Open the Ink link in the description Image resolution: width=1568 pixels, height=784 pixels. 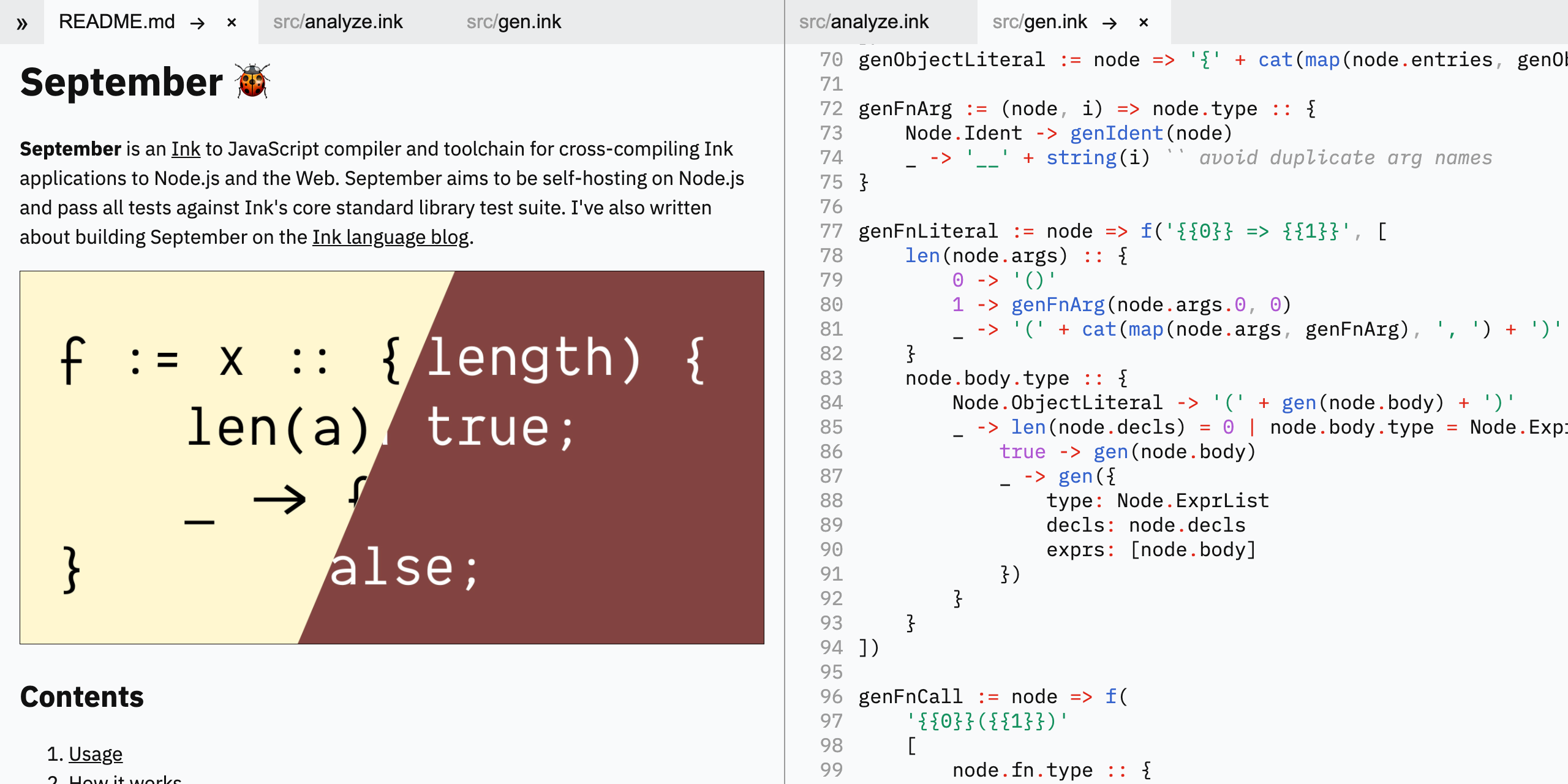click(x=186, y=149)
